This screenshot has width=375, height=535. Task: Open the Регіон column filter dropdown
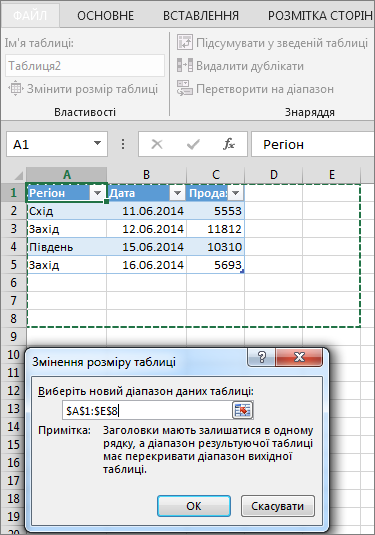click(x=97, y=193)
